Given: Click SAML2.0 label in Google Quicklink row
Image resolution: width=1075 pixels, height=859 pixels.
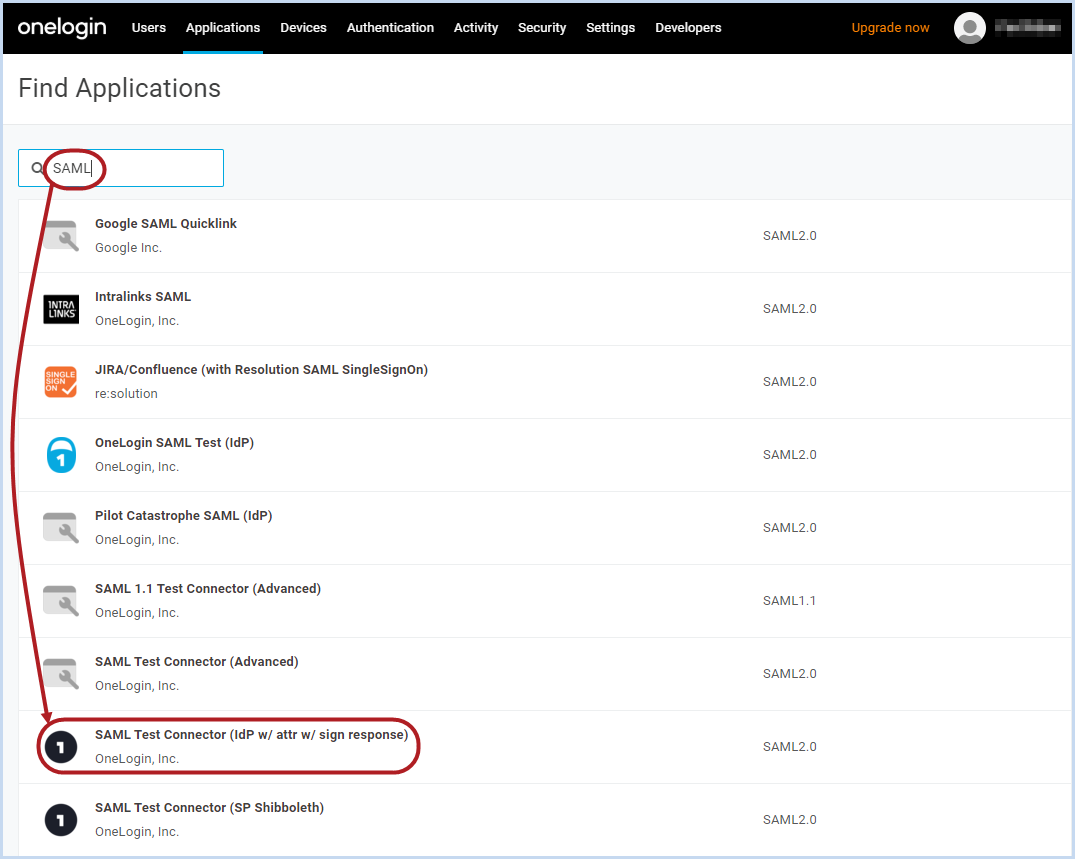Looking at the screenshot, I should (789, 236).
